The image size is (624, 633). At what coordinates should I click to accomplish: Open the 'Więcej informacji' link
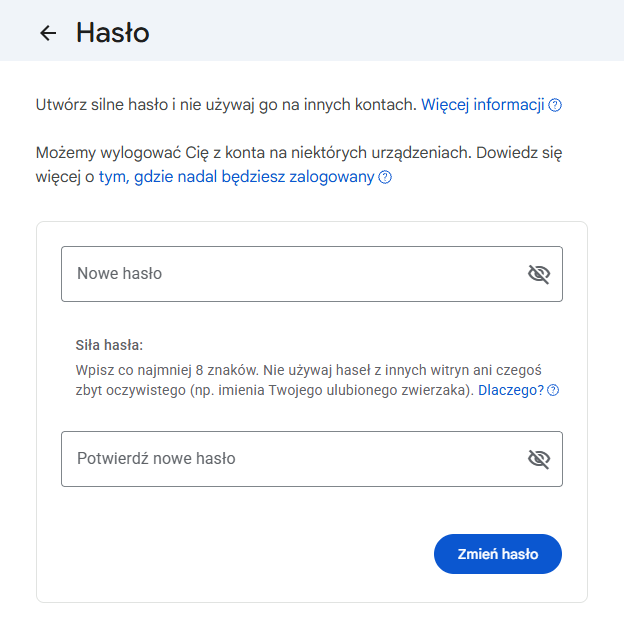483,105
